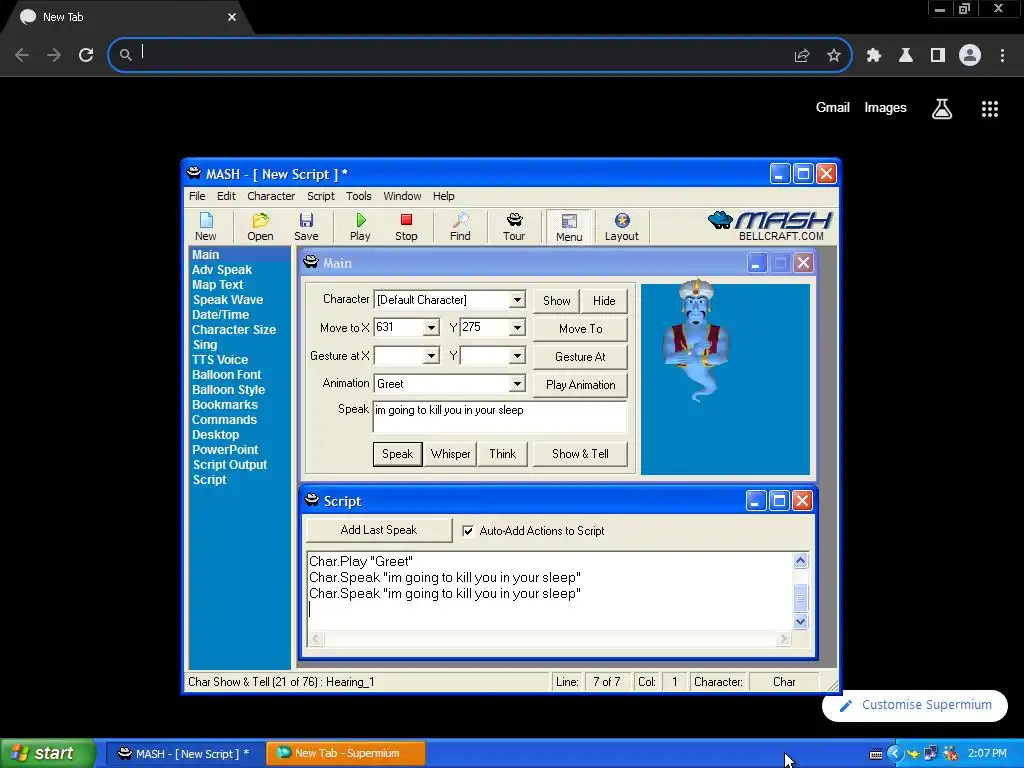The height and width of the screenshot is (768, 1024).
Task: Click the browser reload icon
Action: click(x=86, y=55)
